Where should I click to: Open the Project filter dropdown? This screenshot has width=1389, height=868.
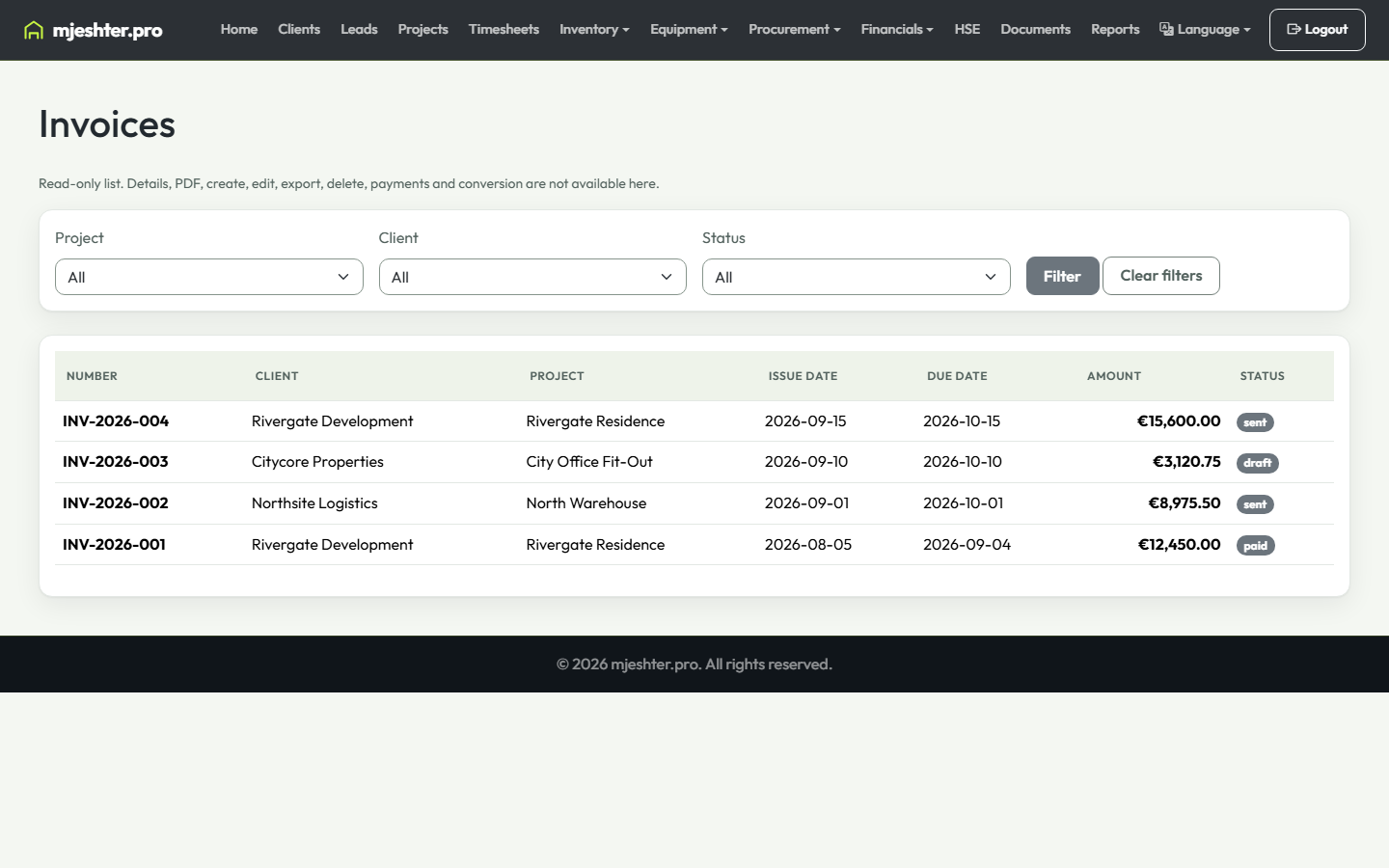[209, 277]
